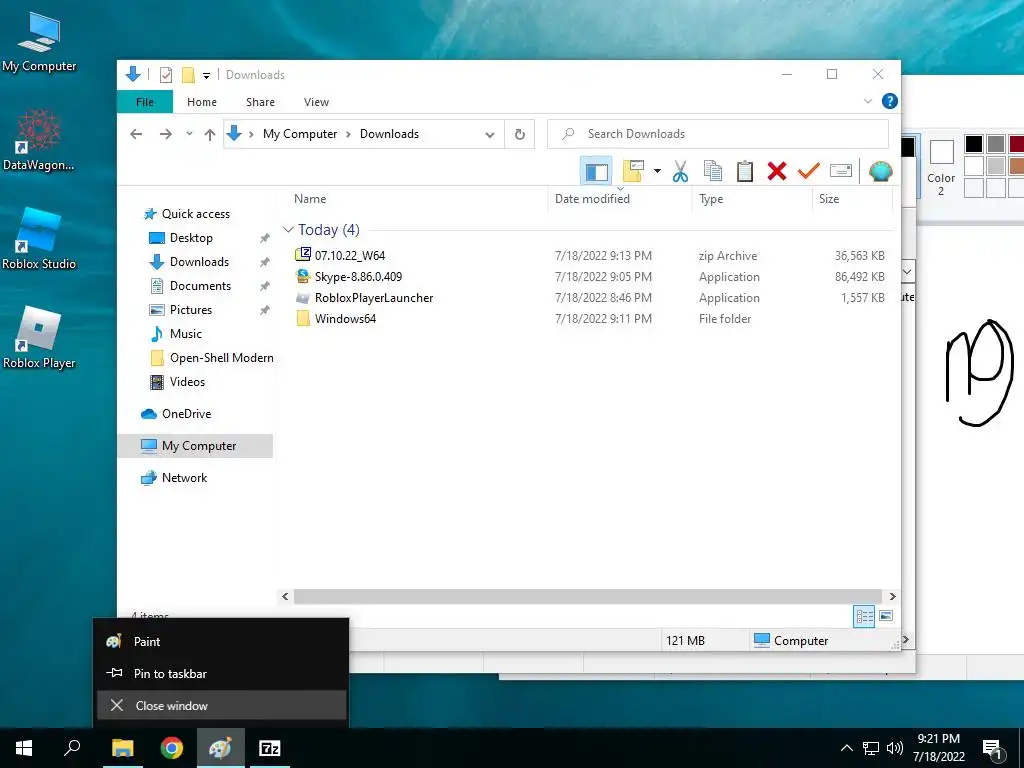Open the Windows Start button
This screenshot has width=1024, height=768.
[x=24, y=748]
